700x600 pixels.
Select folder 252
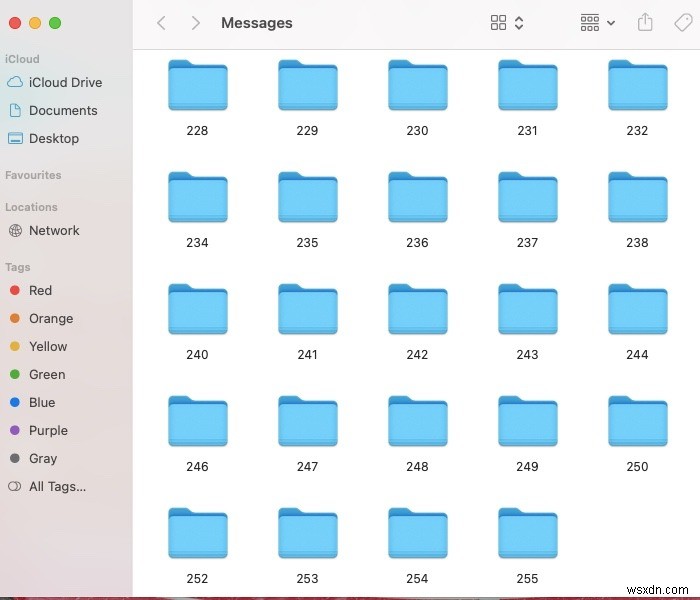[198, 533]
